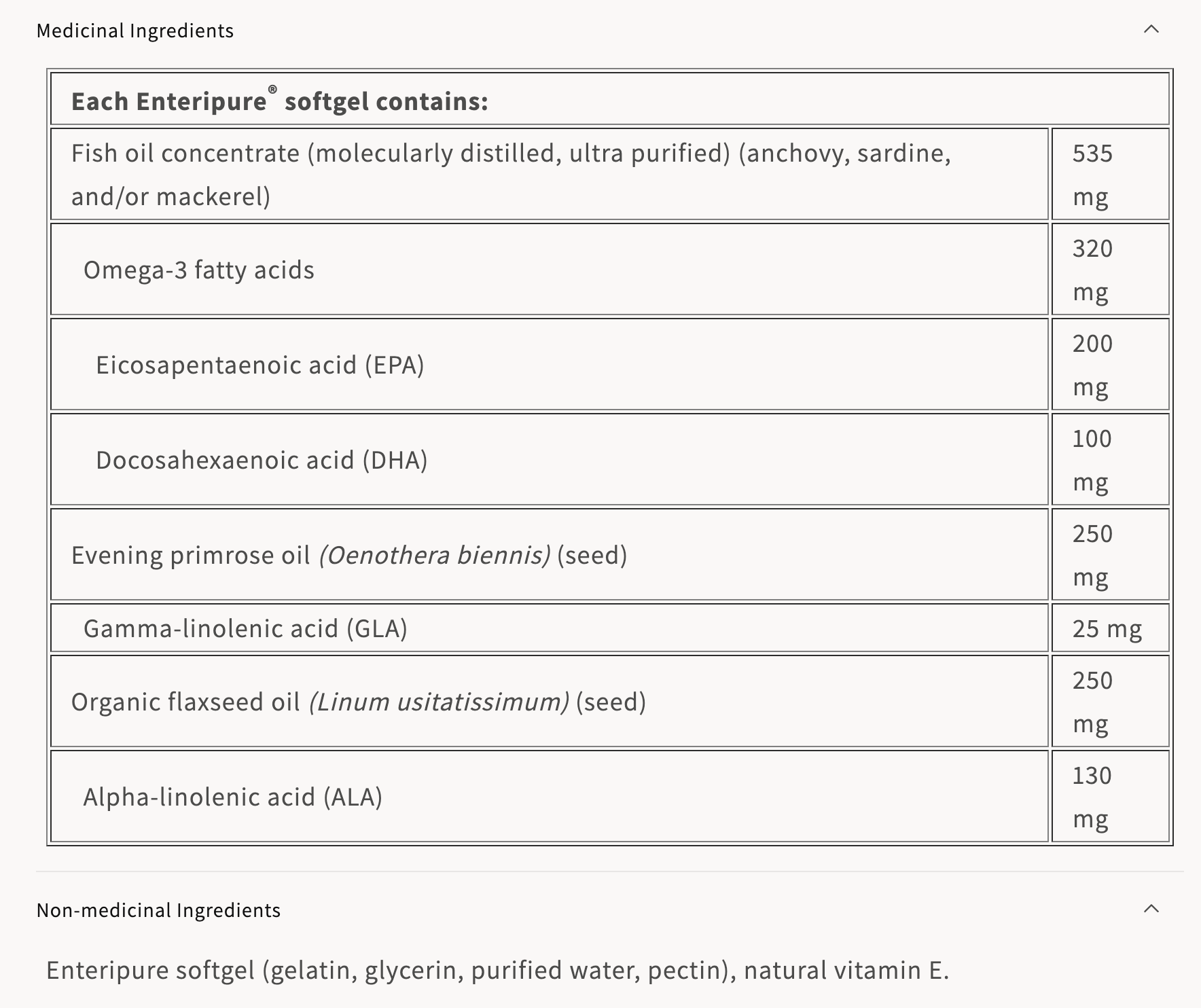Click the Eicosapentaenoic acid (EPA) row
The image size is (1201, 1008).
click(260, 365)
